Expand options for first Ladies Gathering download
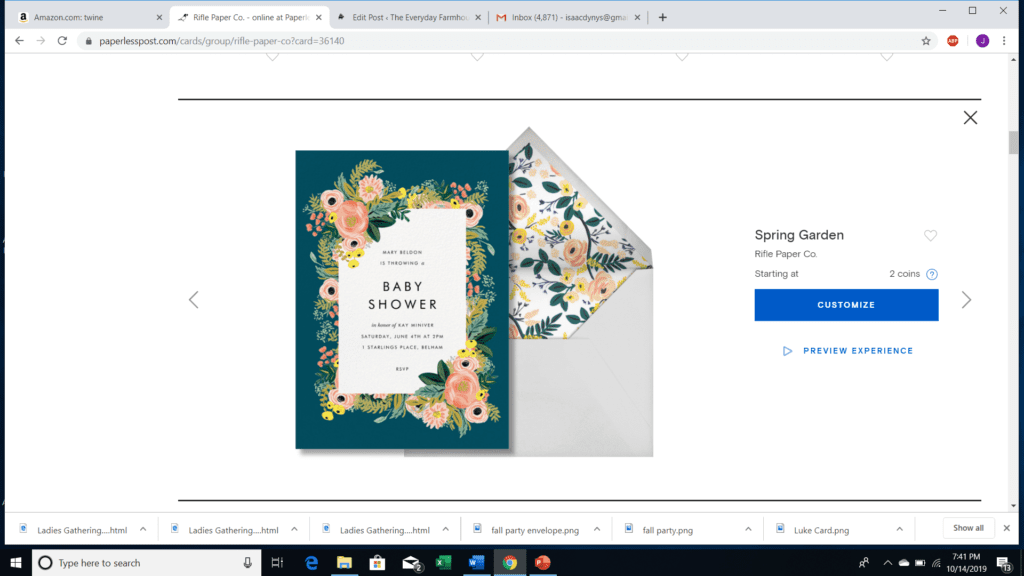Screen dimensions: 1024x576 143,530
